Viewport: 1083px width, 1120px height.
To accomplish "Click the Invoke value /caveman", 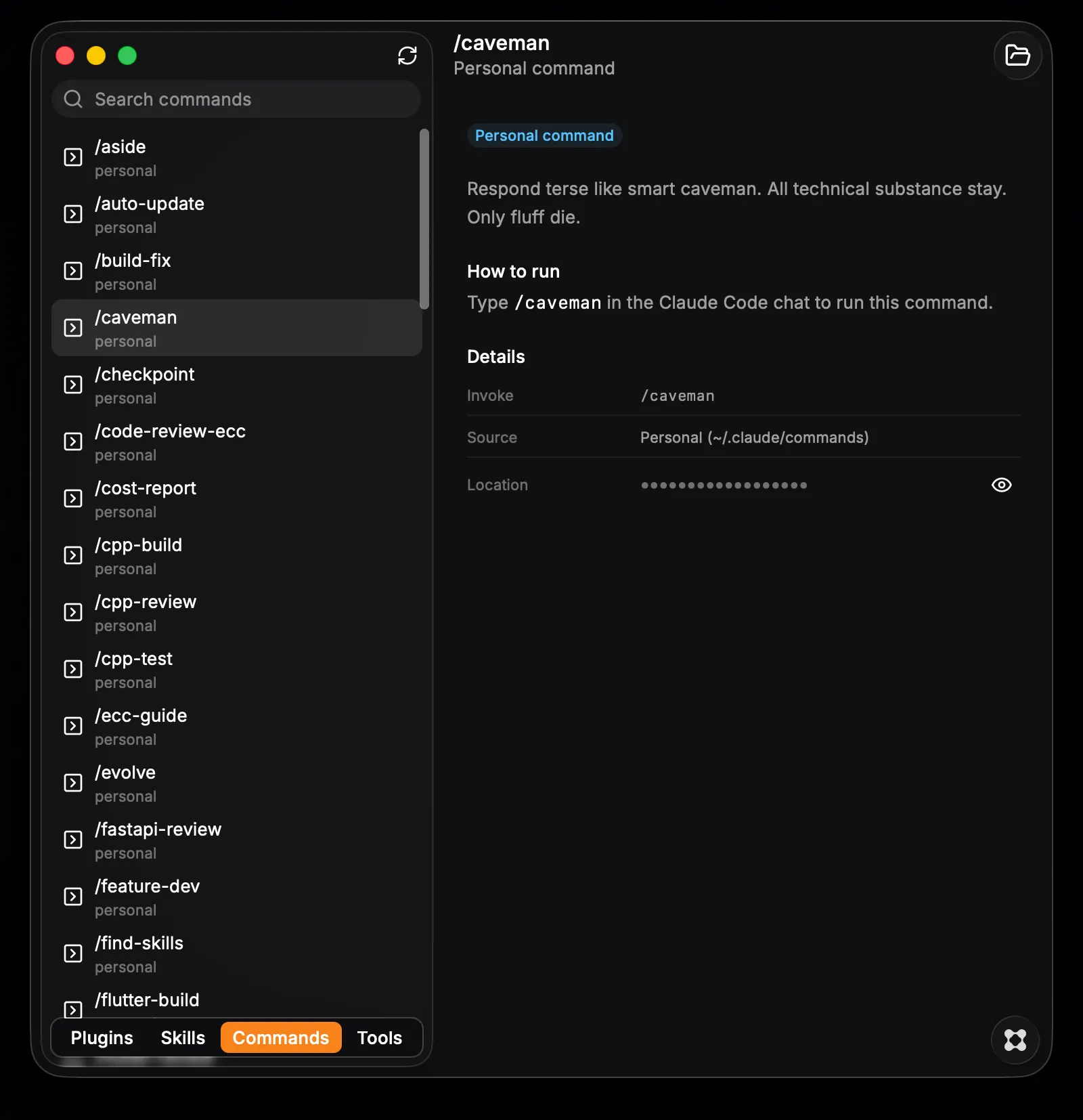I will [678, 395].
